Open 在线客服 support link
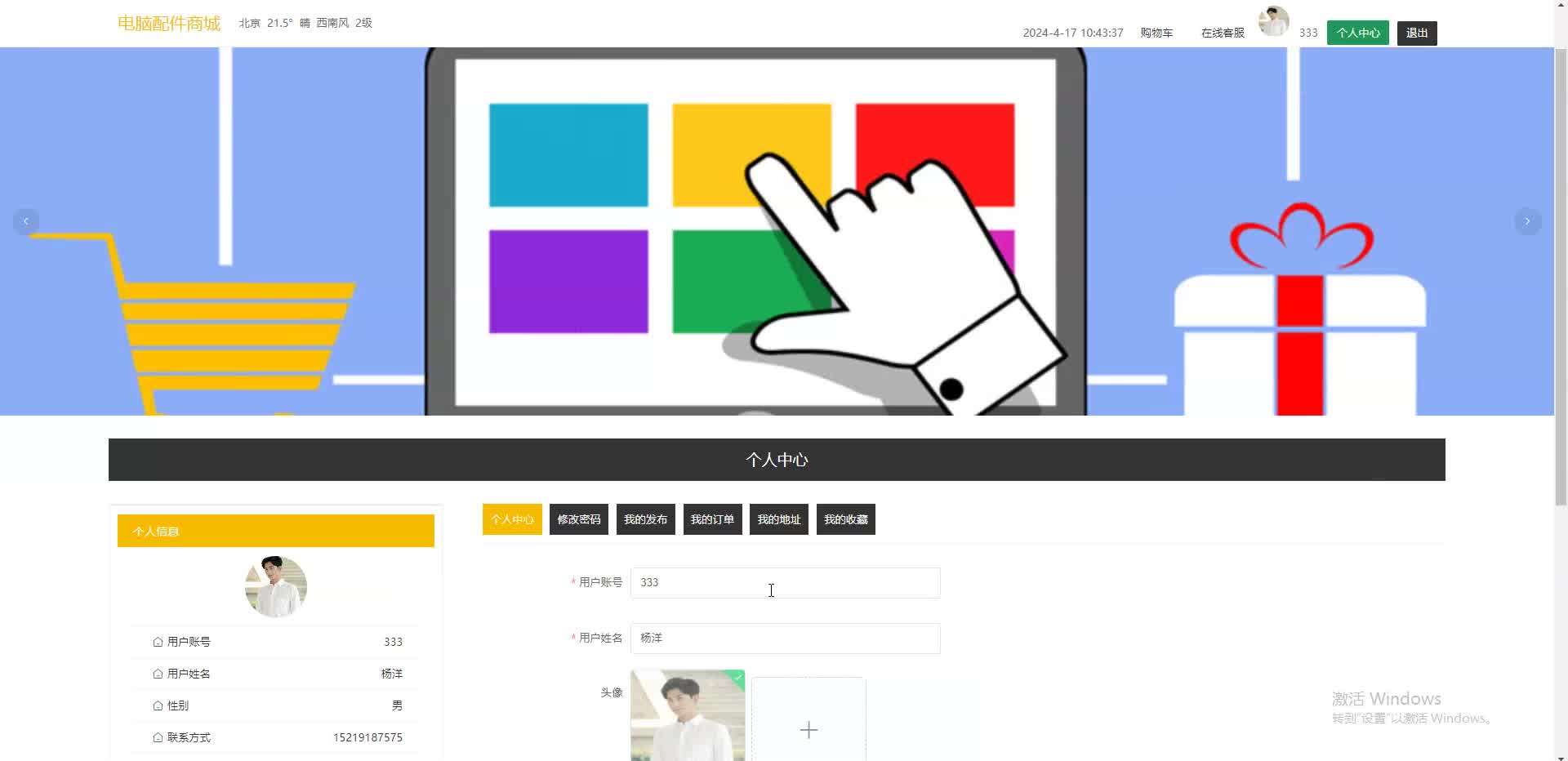 point(1223,33)
